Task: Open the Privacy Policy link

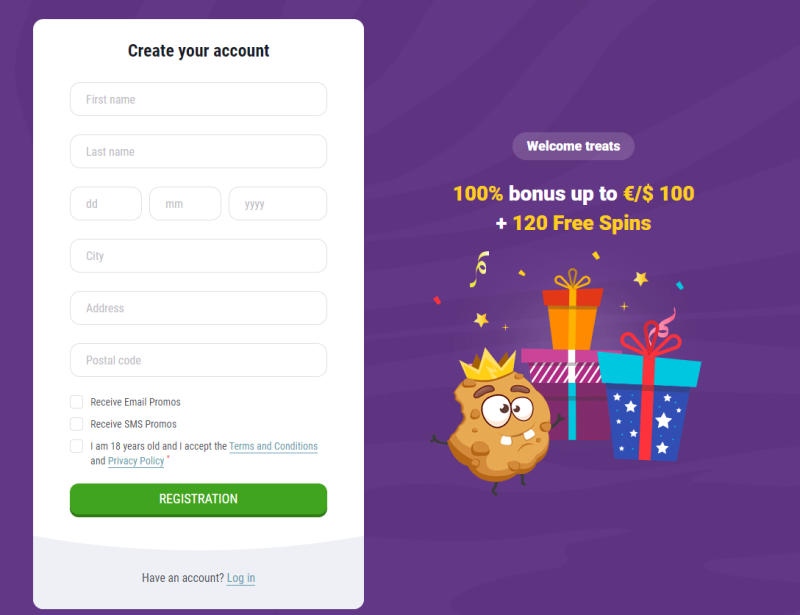Action: click(x=136, y=461)
